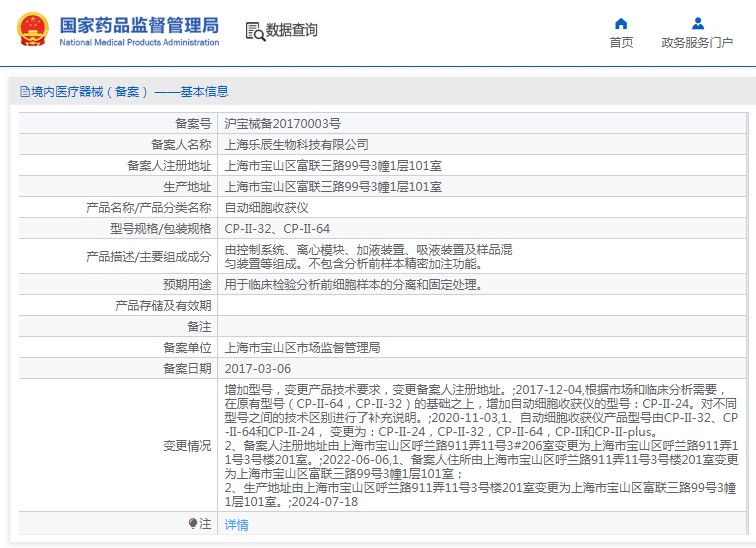Screen dimensions: 756x548
Task: Click the 生产地址 address value
Action: (x=333, y=187)
